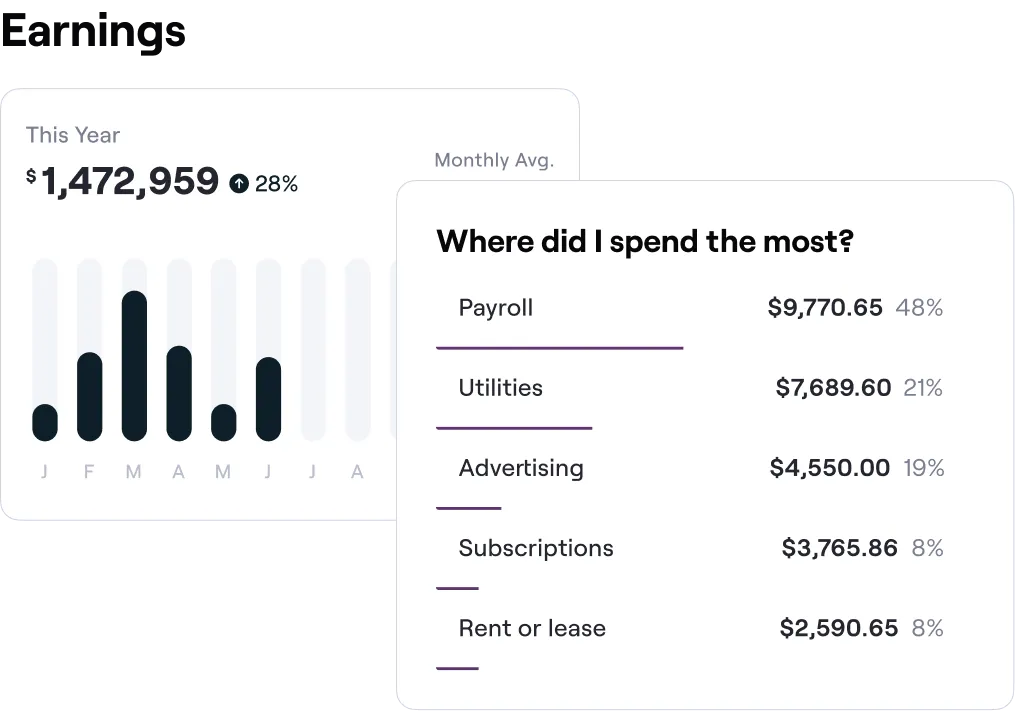The height and width of the screenshot is (711, 1015).
Task: Click the May bar in earnings chart
Action: (224, 422)
